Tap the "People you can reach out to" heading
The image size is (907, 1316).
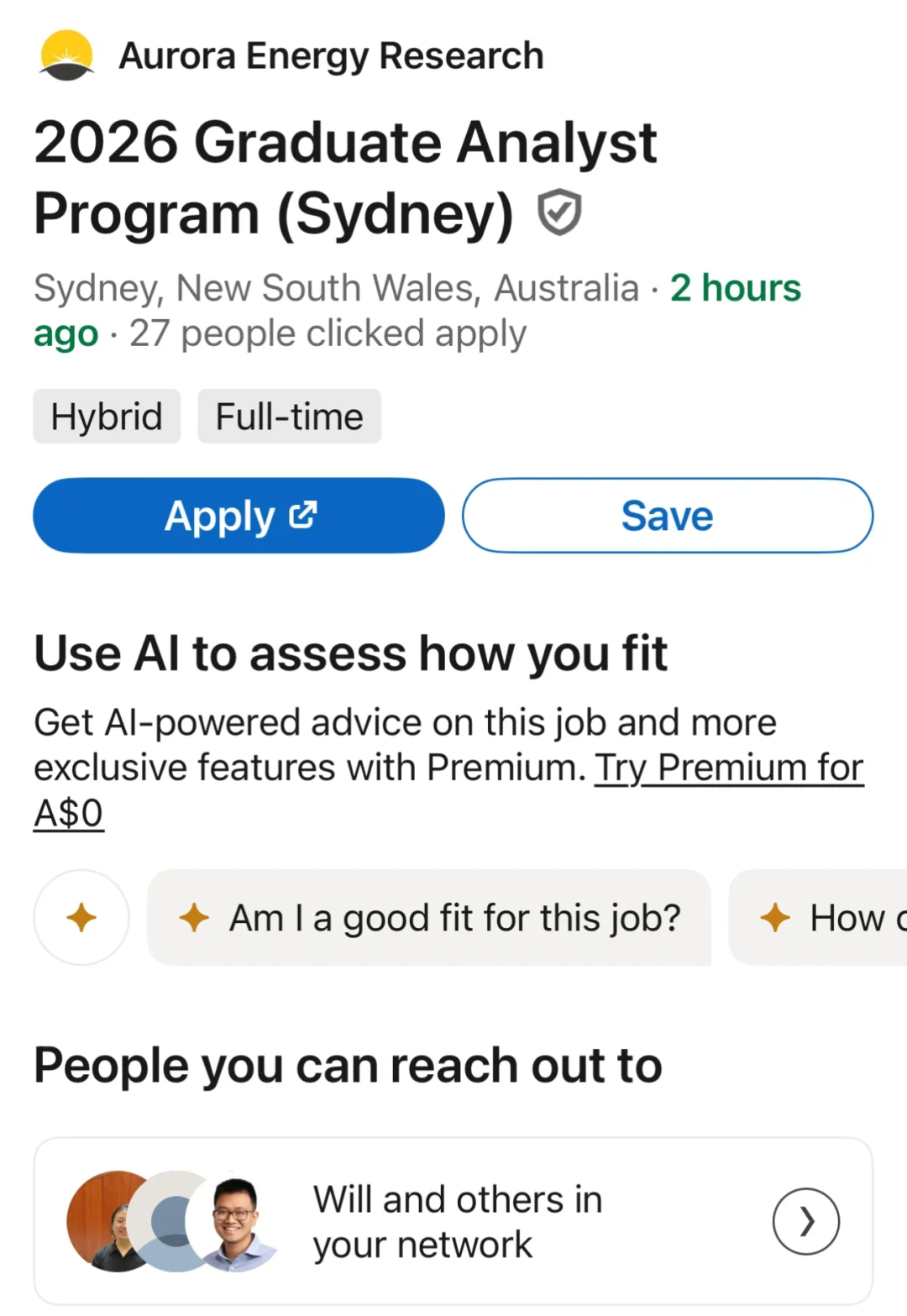tap(348, 1066)
